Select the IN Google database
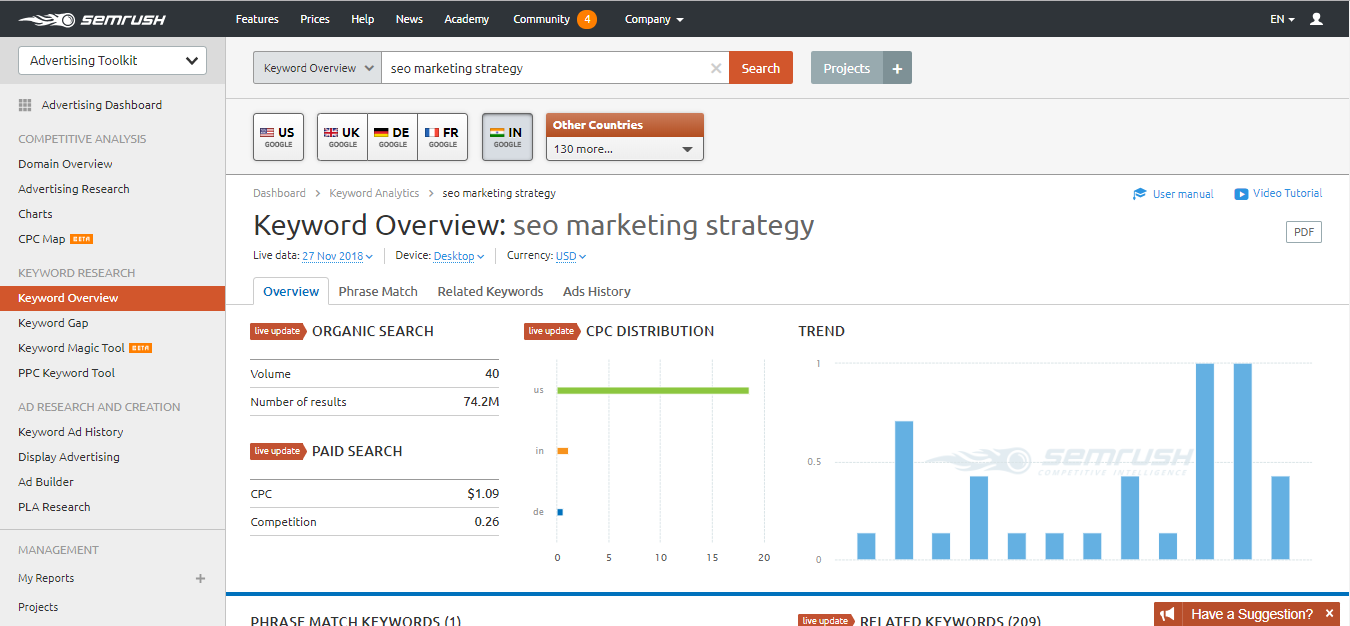The image size is (1350, 626). 507,137
